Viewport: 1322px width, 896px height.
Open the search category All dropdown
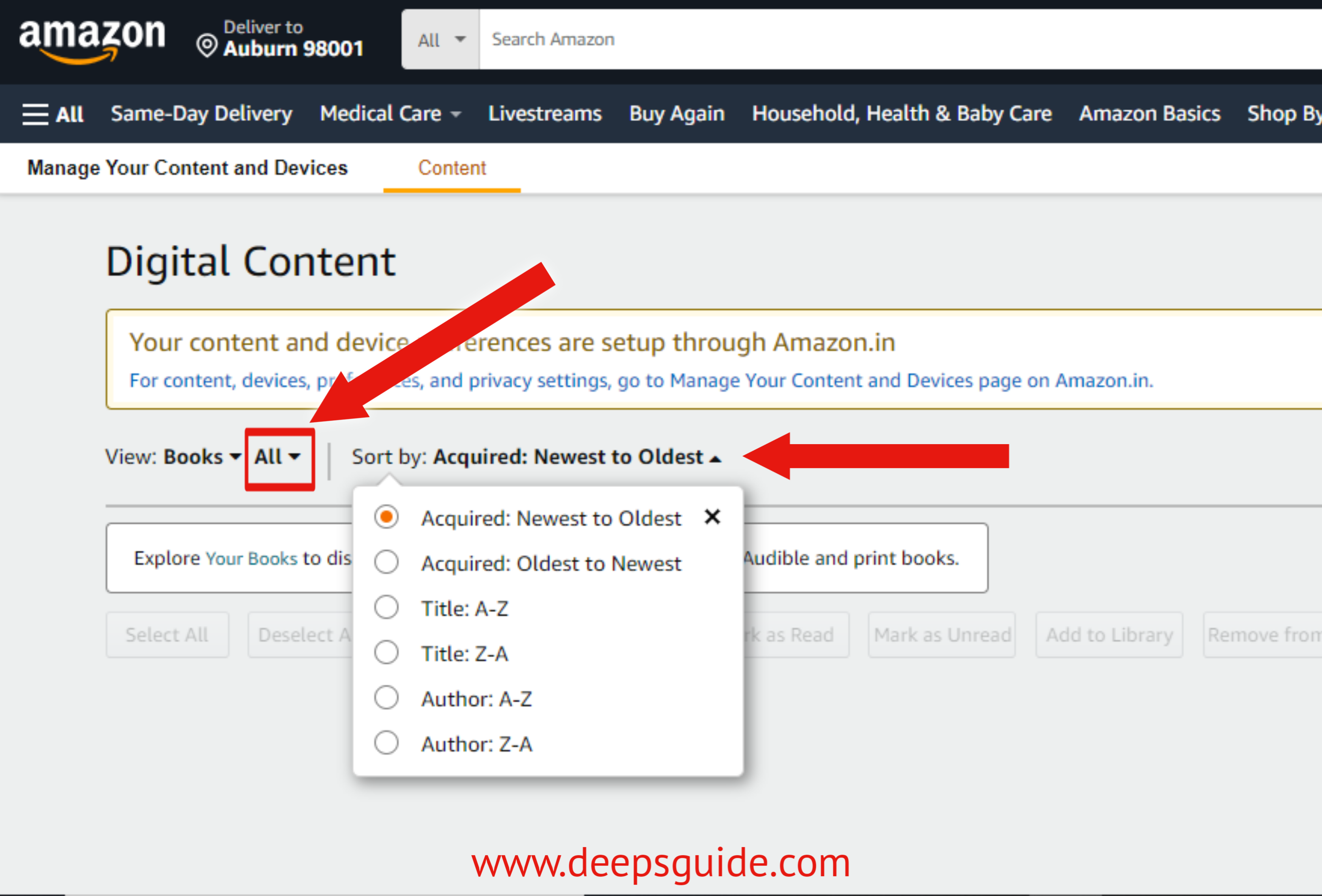point(441,40)
